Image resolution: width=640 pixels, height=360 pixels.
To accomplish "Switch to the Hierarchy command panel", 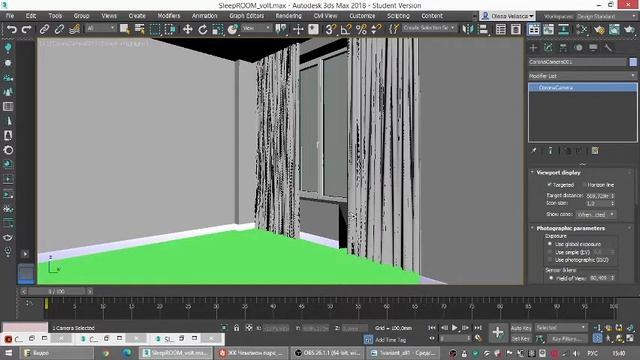I will 563,48.
